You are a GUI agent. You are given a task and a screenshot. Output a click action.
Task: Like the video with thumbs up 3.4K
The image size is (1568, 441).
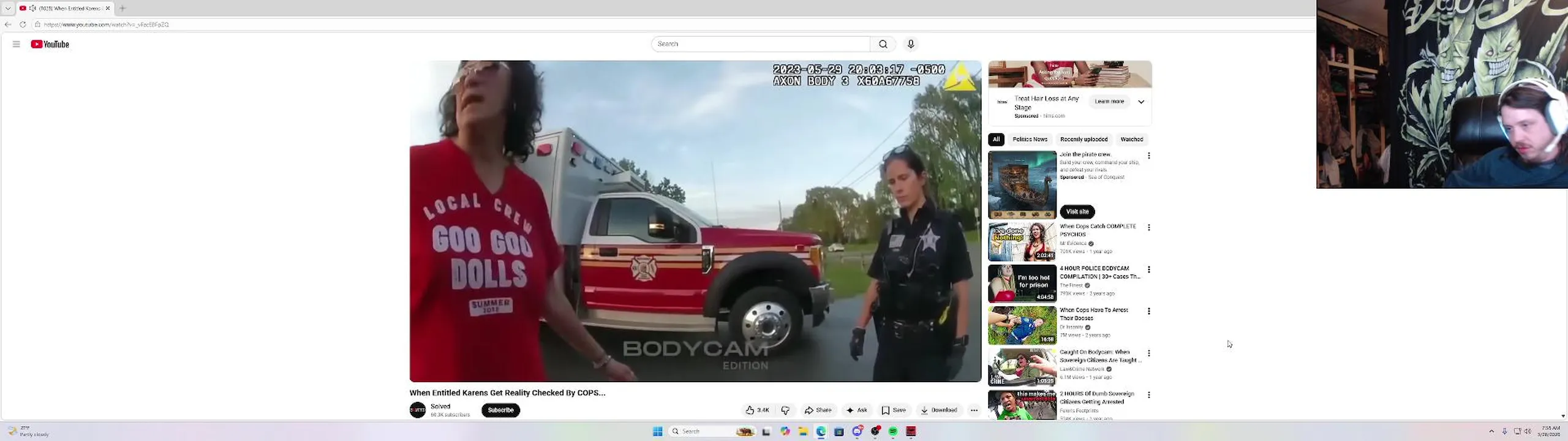757,410
